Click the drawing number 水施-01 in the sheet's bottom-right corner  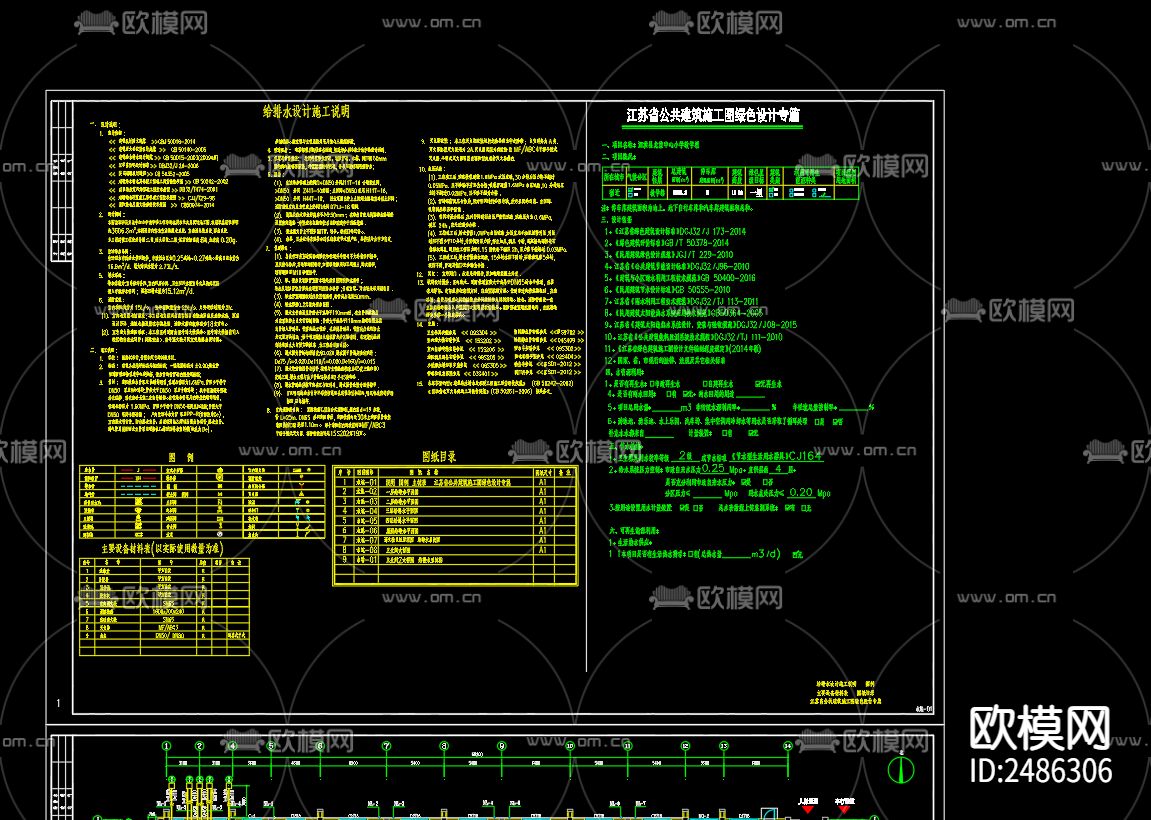(x=925, y=709)
